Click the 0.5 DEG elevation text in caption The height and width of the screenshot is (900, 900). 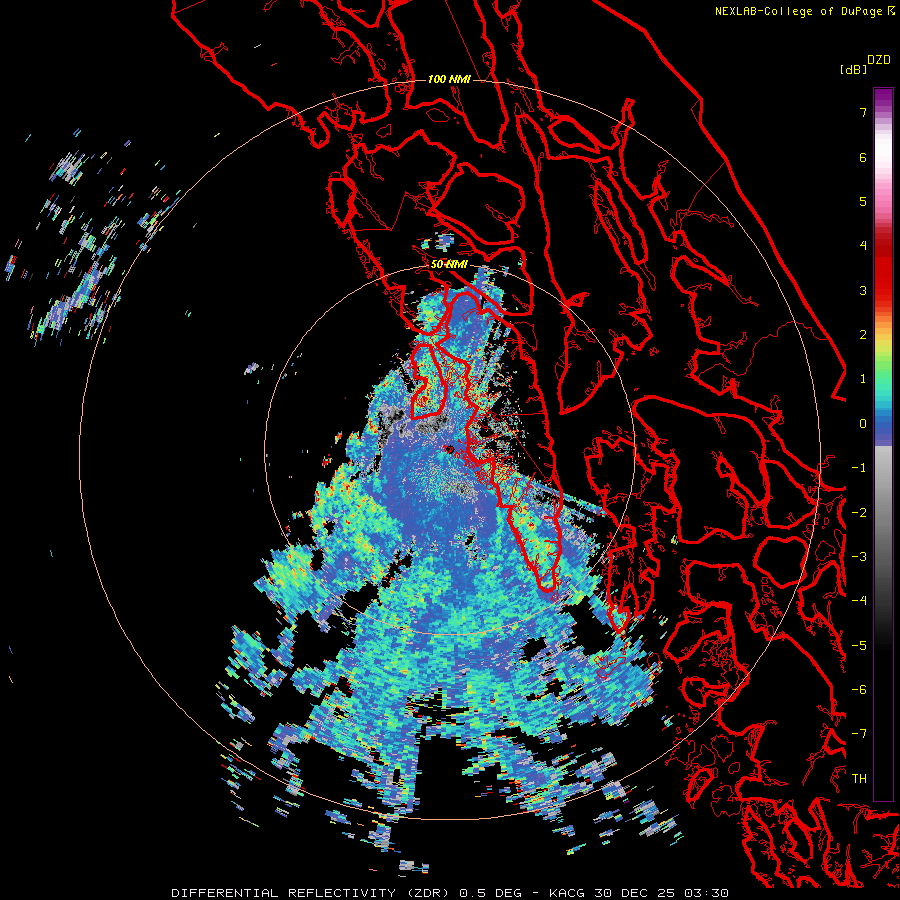point(491,893)
